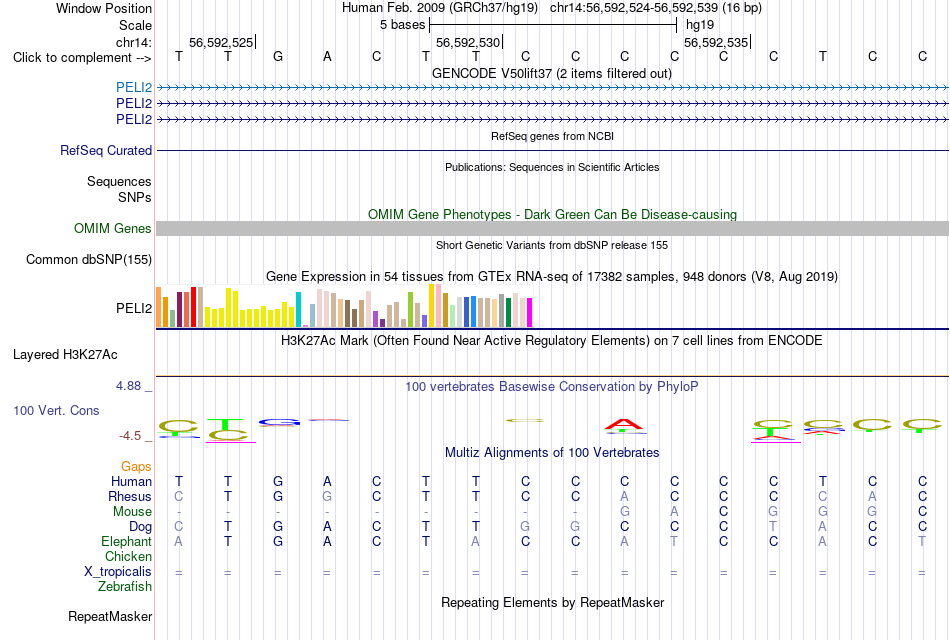The image size is (950, 640).
Task: Click the blue G sequence logo in conservation track
Action: pyautogui.click(x=279, y=422)
